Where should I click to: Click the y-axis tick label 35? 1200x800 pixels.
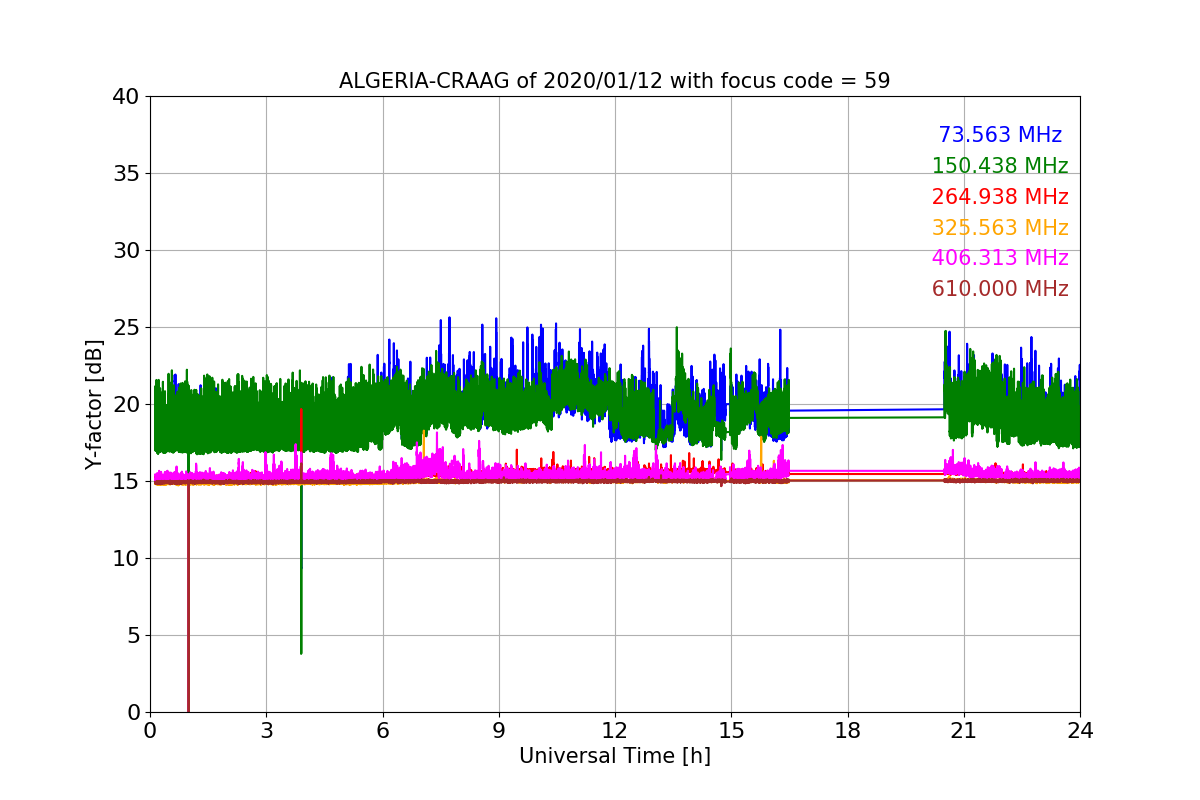point(126,174)
